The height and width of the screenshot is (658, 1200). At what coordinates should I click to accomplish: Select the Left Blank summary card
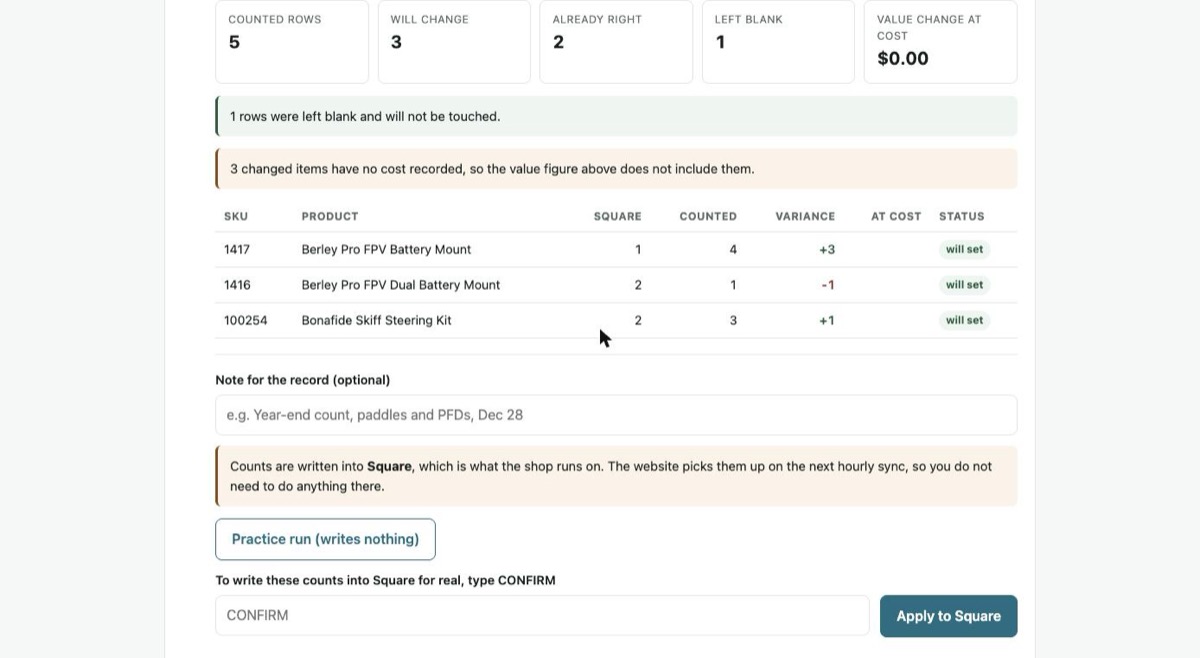tap(778, 41)
